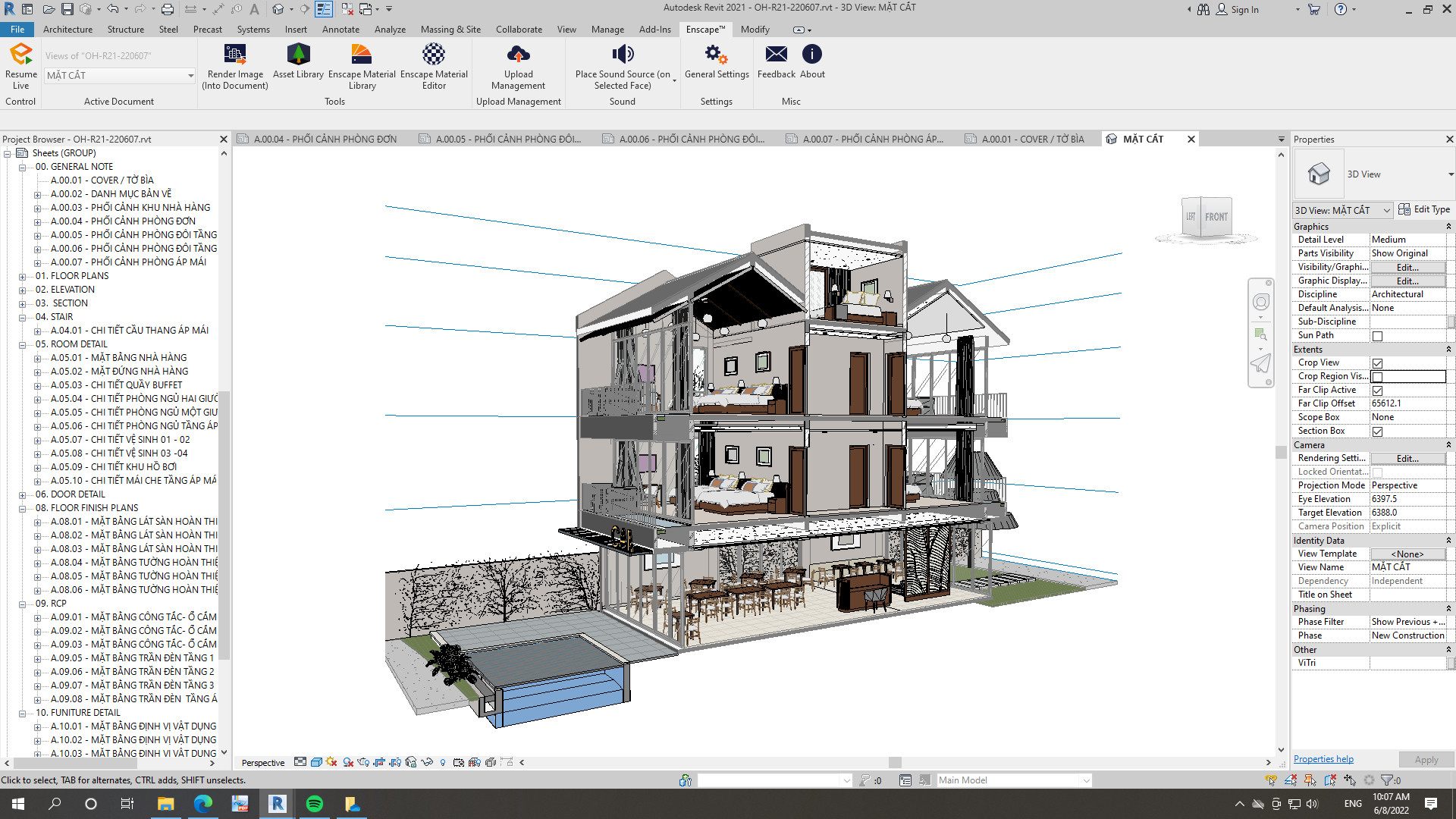Viewport: 1456px width, 819px height.
Task: Open the Enscape Asset Library
Action: coord(298,55)
